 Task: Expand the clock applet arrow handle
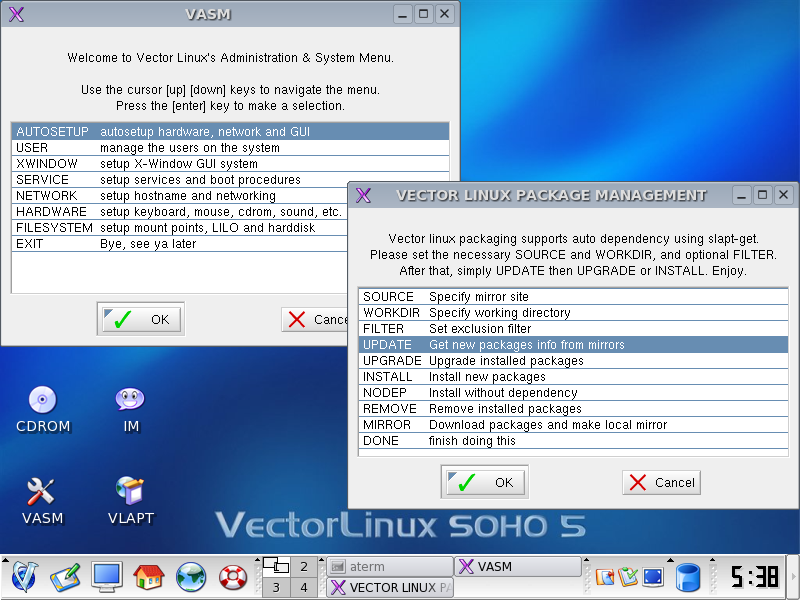point(713,560)
